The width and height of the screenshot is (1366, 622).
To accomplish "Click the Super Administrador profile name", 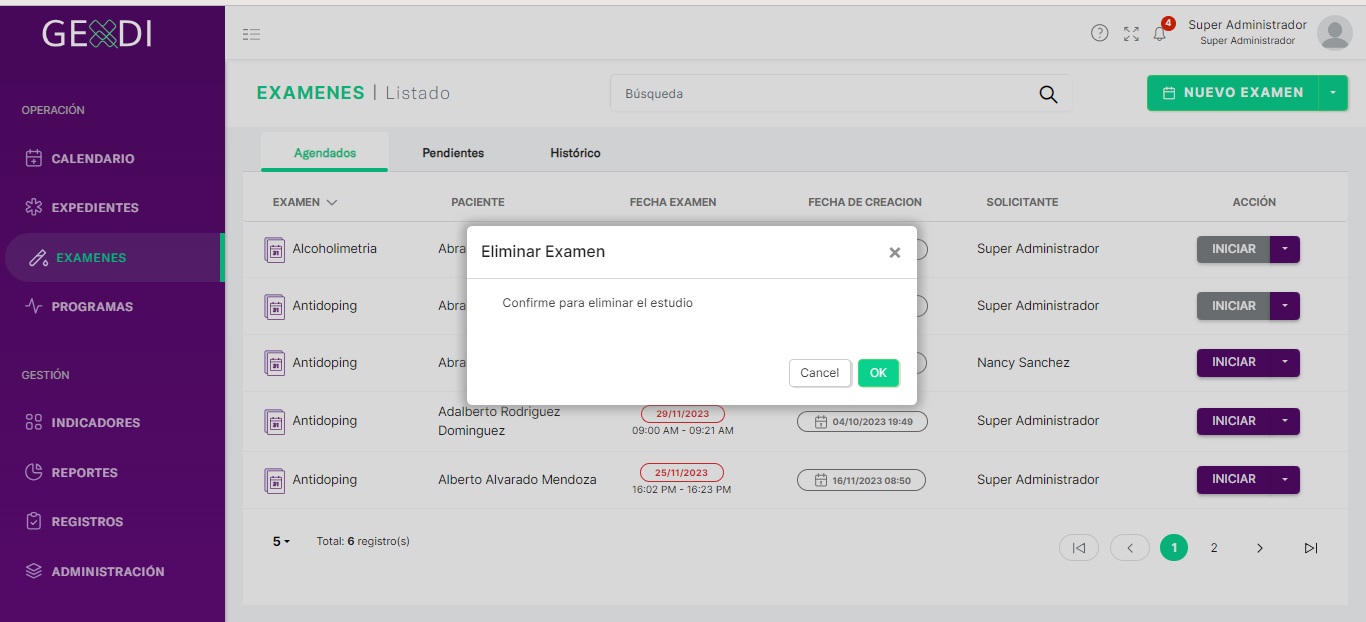I will click(x=1247, y=25).
